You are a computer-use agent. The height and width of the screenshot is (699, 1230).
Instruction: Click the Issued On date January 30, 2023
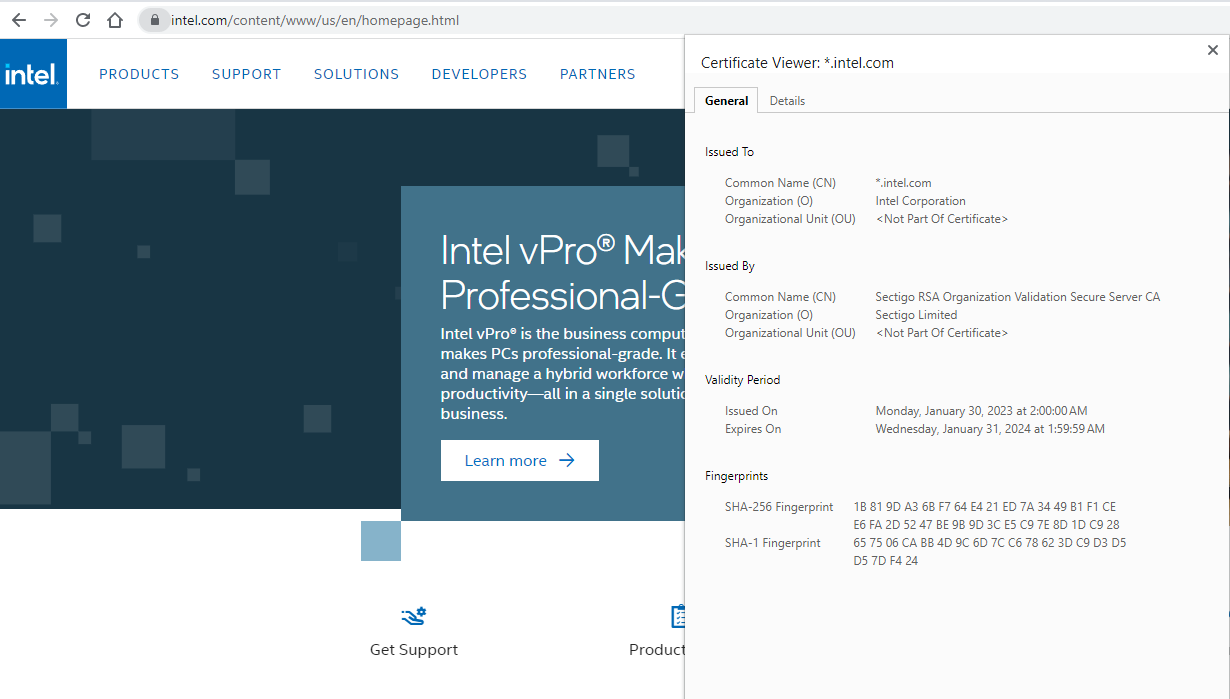pyautogui.click(x=981, y=411)
